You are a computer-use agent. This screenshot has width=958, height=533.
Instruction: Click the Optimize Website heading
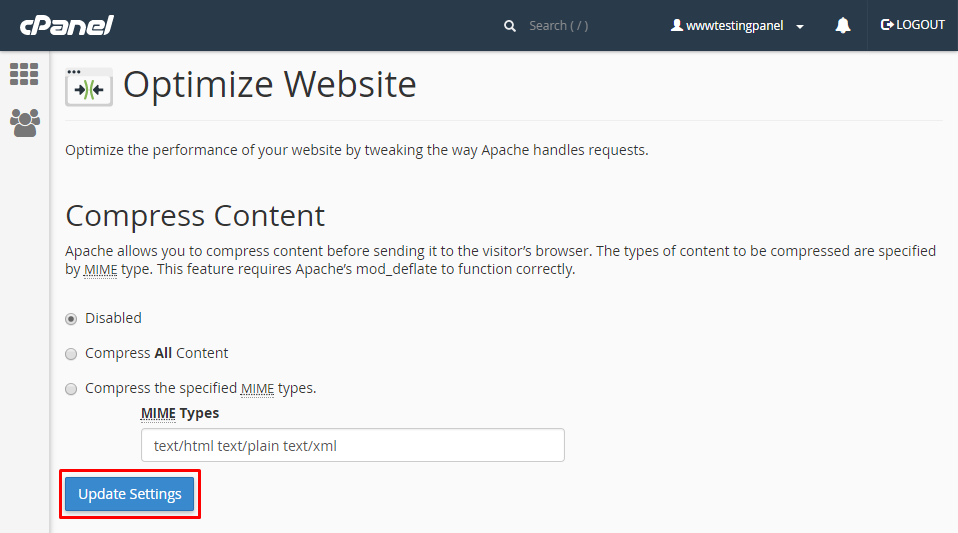coord(269,85)
